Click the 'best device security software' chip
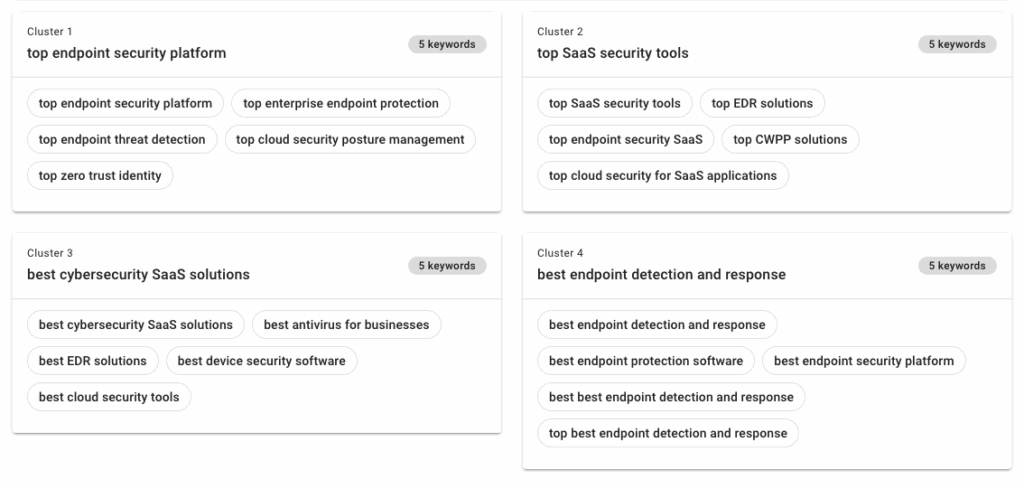This screenshot has width=1024, height=489. 261,361
